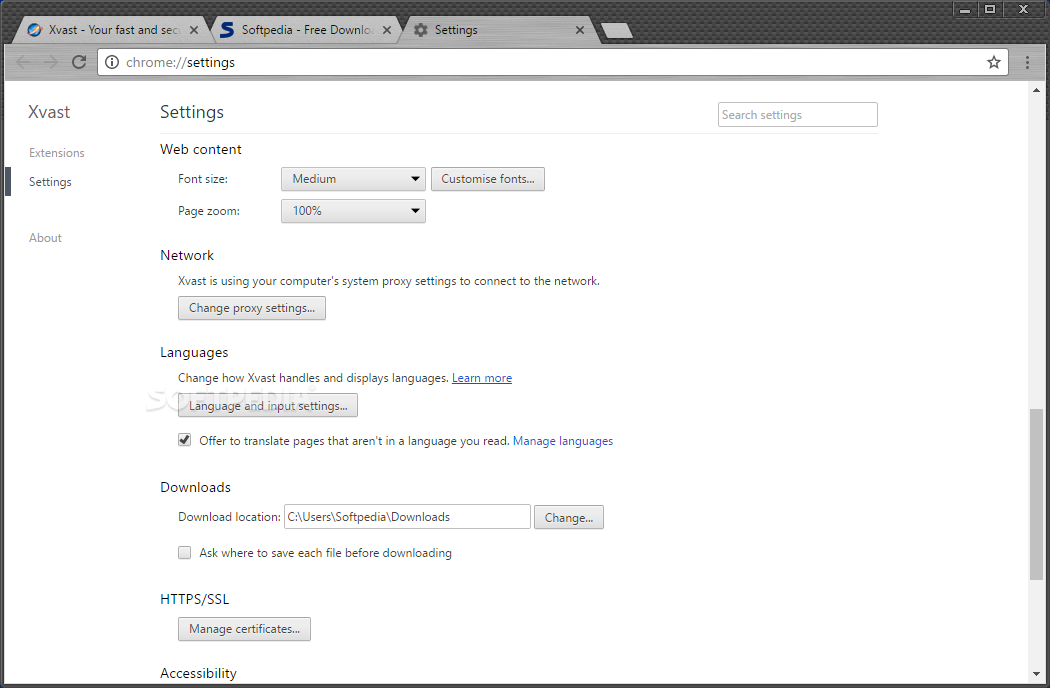This screenshot has width=1050, height=688.
Task: Close the Settings tab
Action: 580,30
